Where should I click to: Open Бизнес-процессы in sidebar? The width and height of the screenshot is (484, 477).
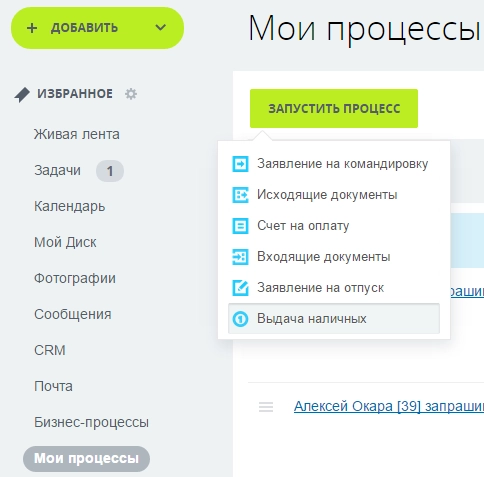tap(91, 422)
